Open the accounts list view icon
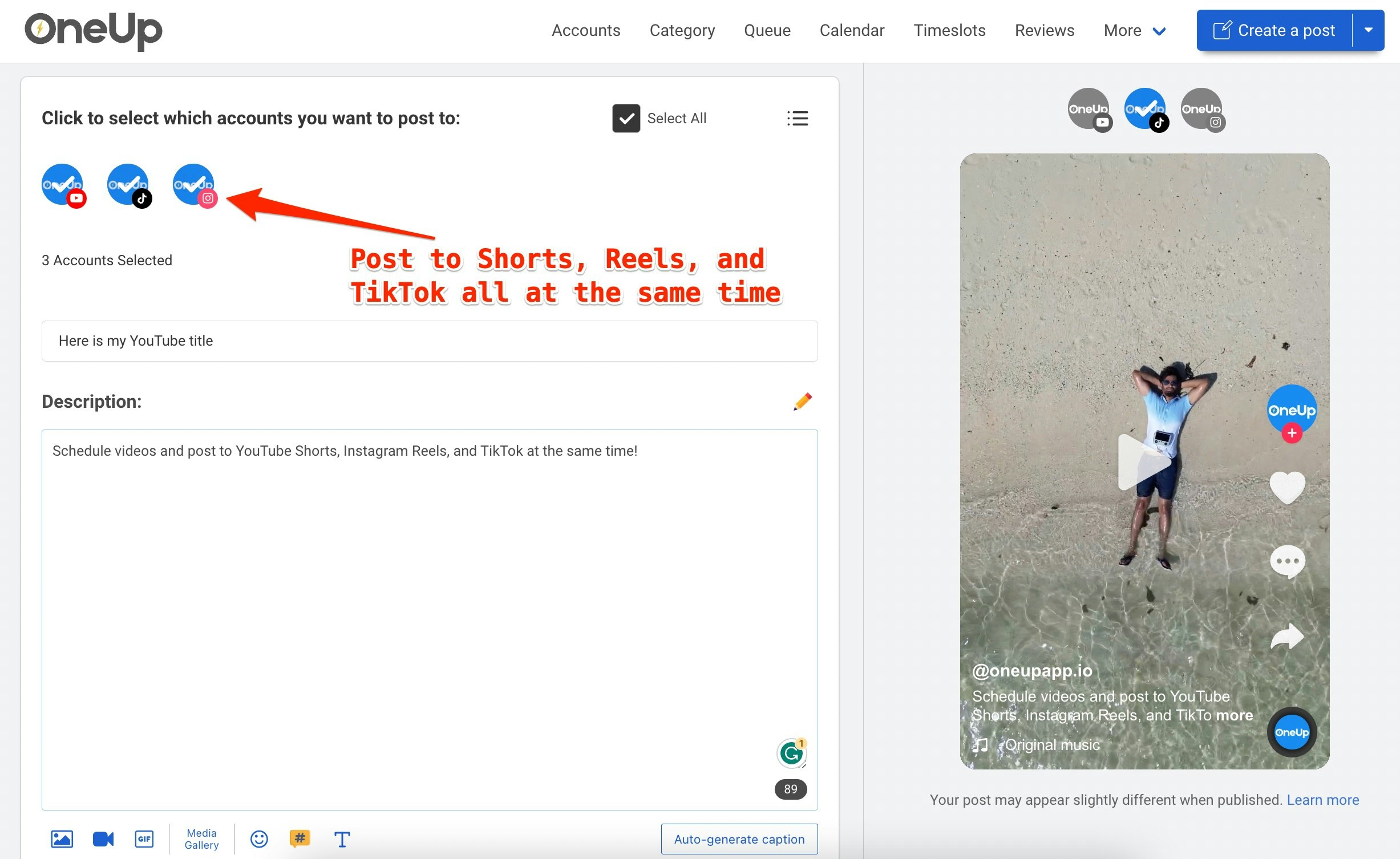The image size is (1400, 859). pyautogui.click(x=797, y=118)
